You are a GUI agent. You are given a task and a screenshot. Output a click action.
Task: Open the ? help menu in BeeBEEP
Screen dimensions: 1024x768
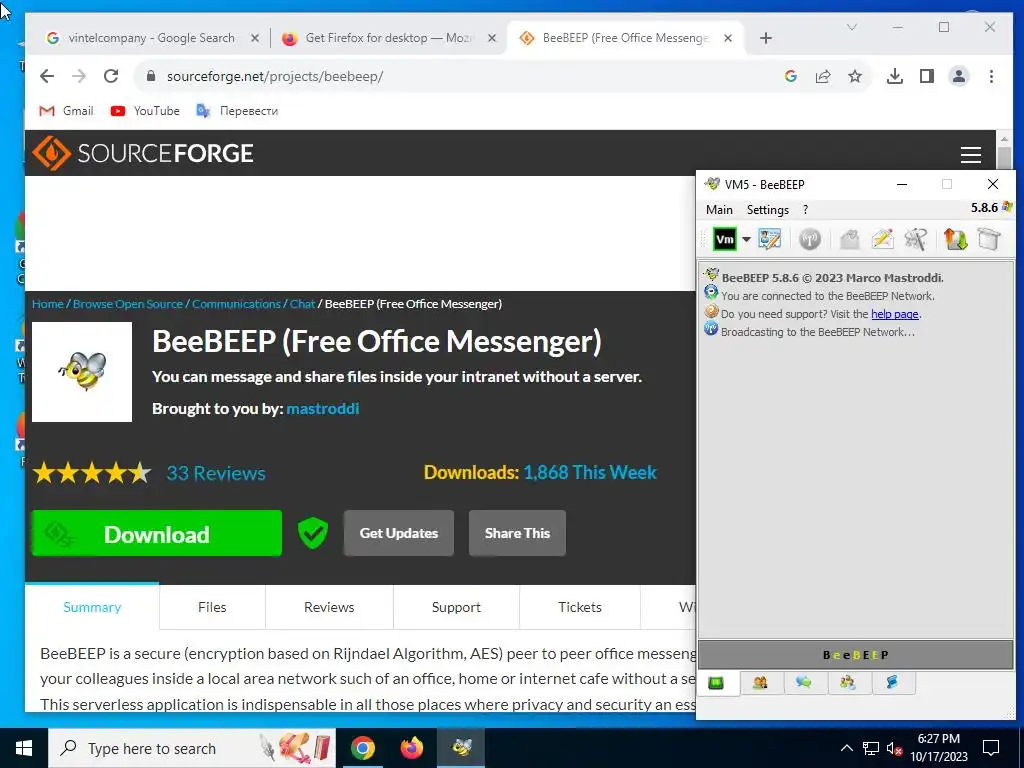point(805,210)
